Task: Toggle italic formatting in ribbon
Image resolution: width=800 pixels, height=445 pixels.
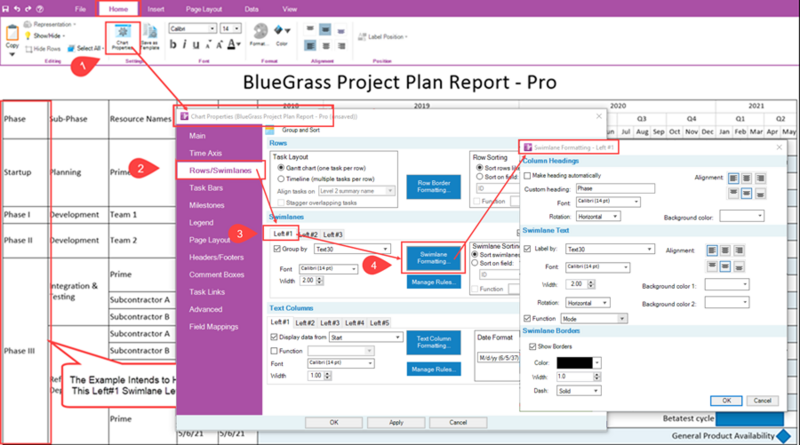Action: (185, 45)
